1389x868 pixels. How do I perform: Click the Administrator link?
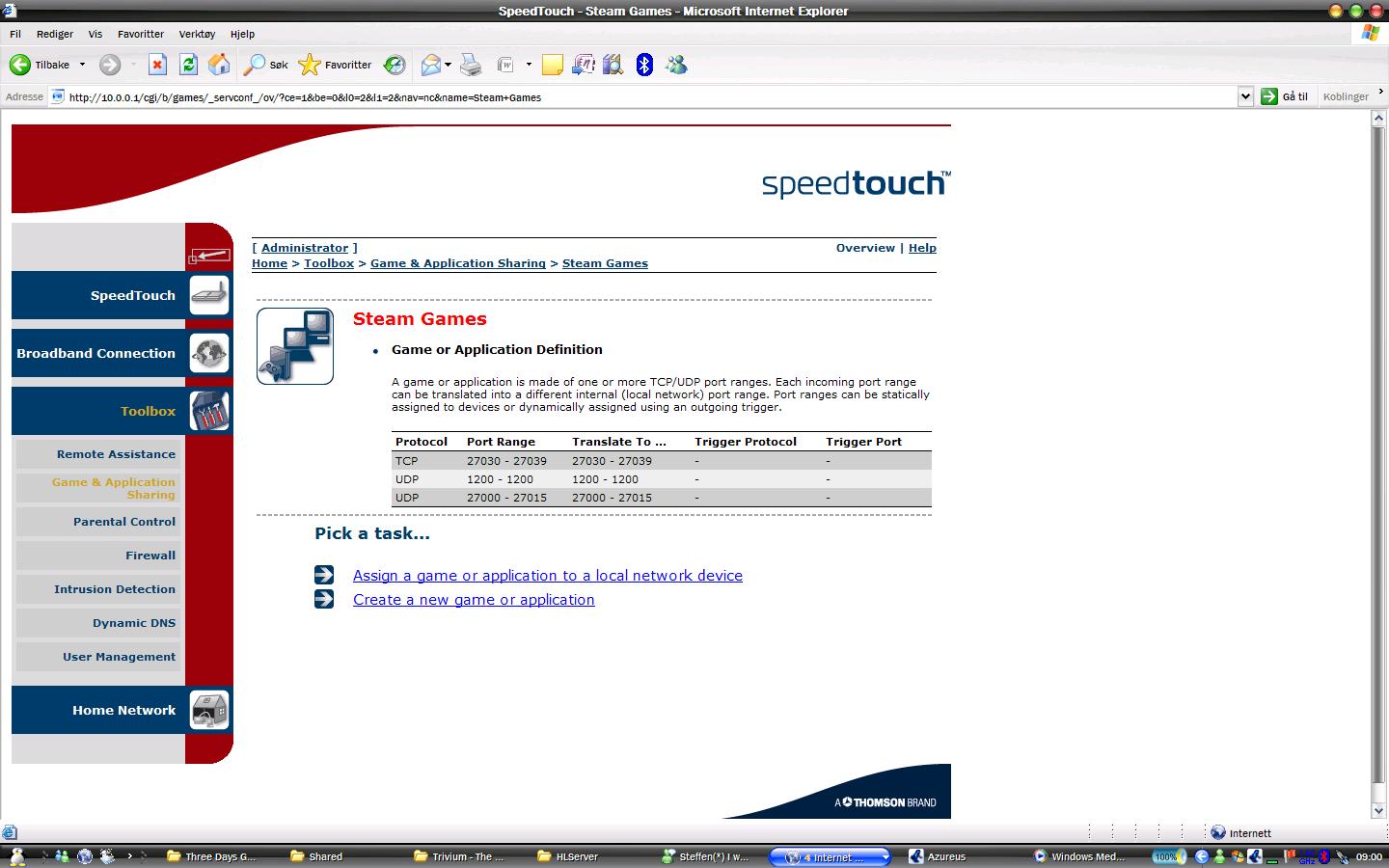tap(305, 248)
